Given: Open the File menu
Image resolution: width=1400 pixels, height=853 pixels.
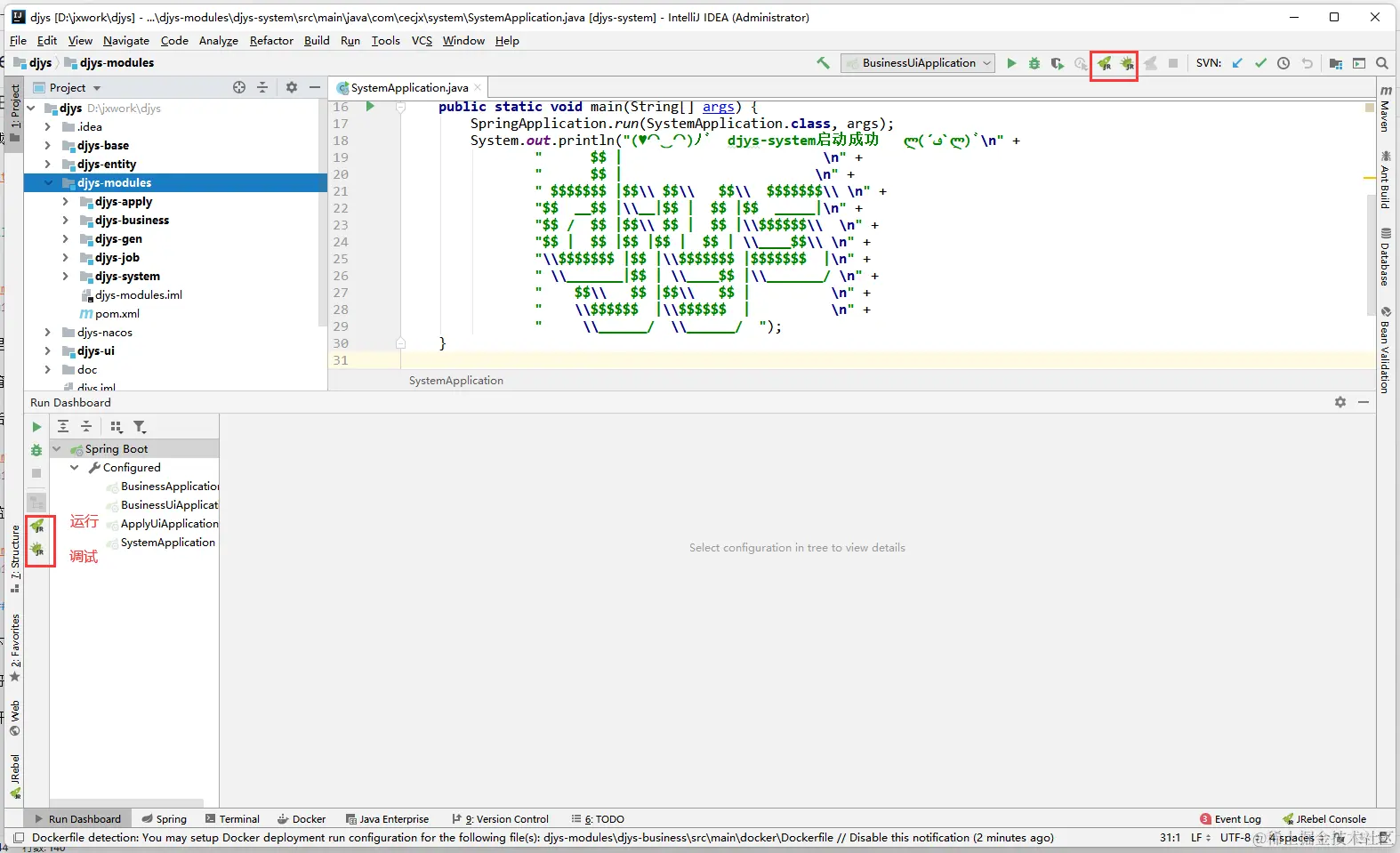Looking at the screenshot, I should 19,41.
